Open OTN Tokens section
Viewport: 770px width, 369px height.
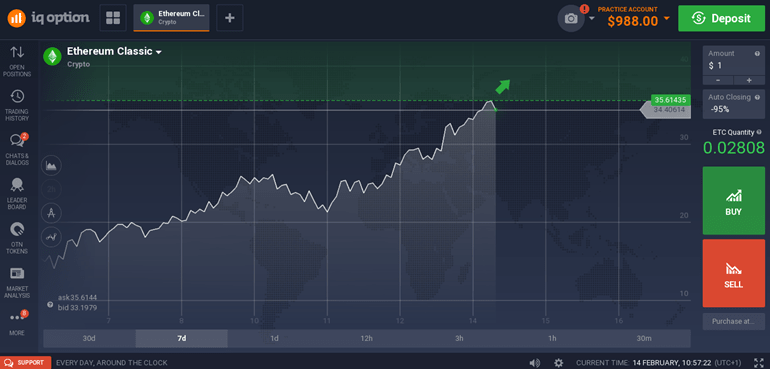[17, 238]
